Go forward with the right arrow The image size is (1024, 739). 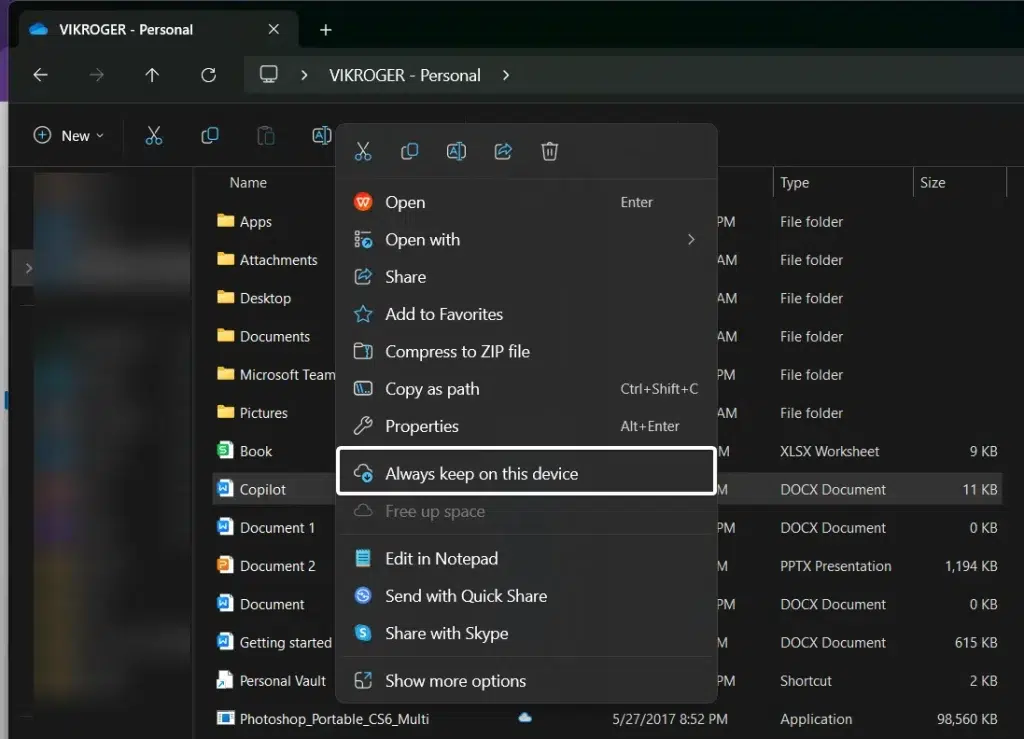click(x=97, y=75)
